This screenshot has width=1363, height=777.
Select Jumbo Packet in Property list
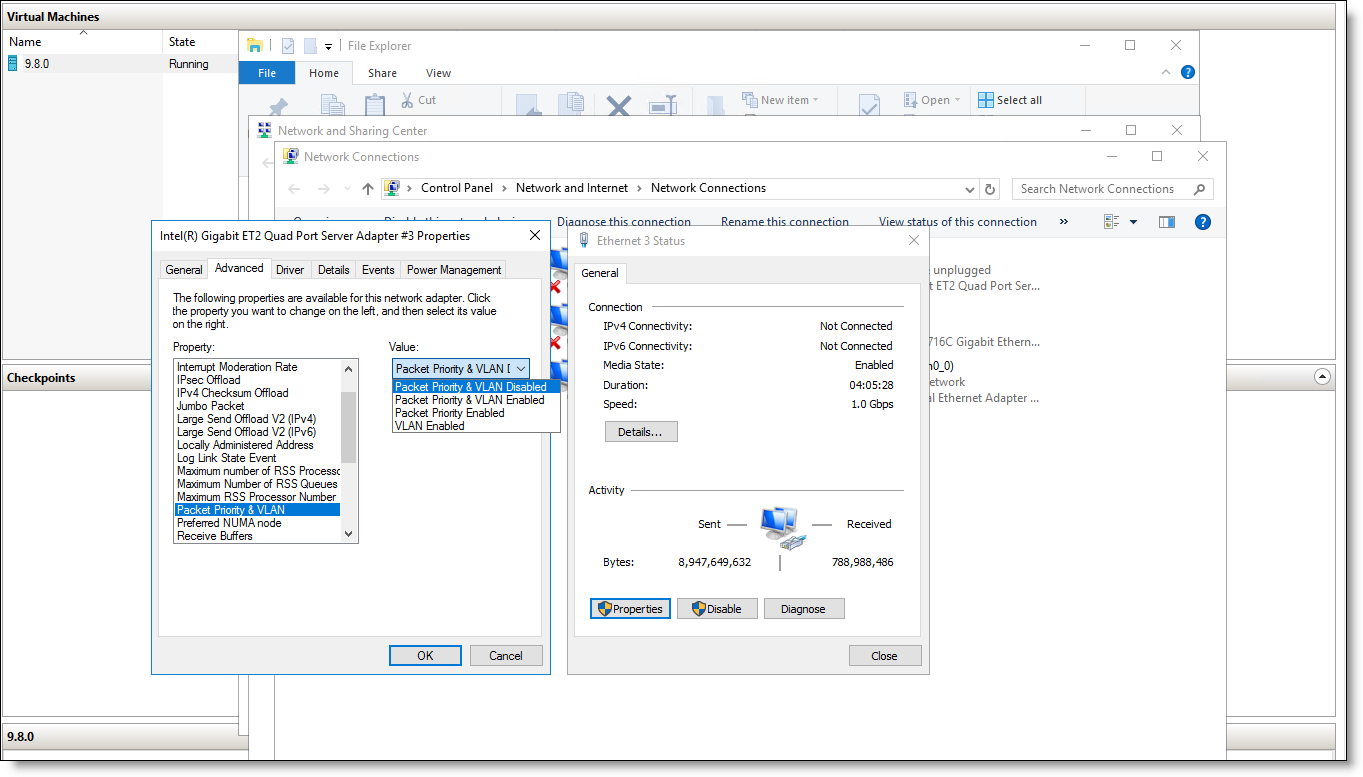click(257, 406)
